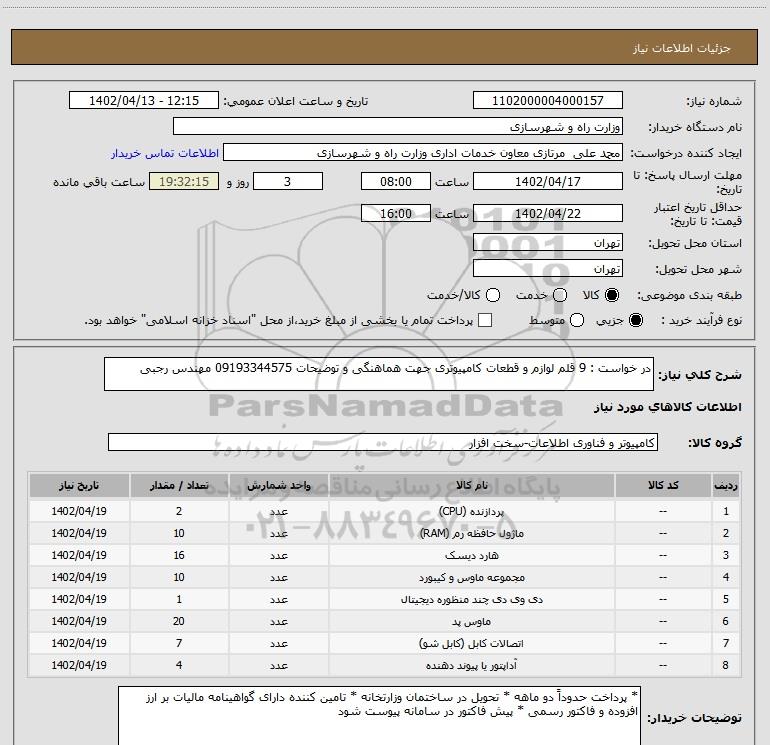Select the هارد دیسک item name

pyautogui.click(x=471, y=555)
